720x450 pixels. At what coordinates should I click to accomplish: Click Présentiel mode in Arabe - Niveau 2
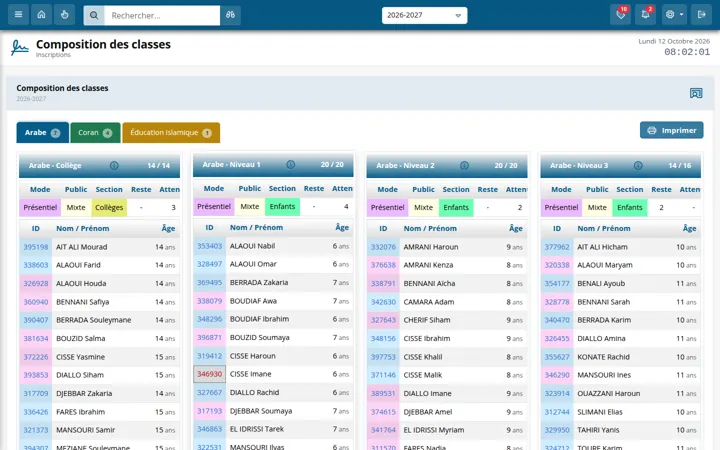pos(387,207)
